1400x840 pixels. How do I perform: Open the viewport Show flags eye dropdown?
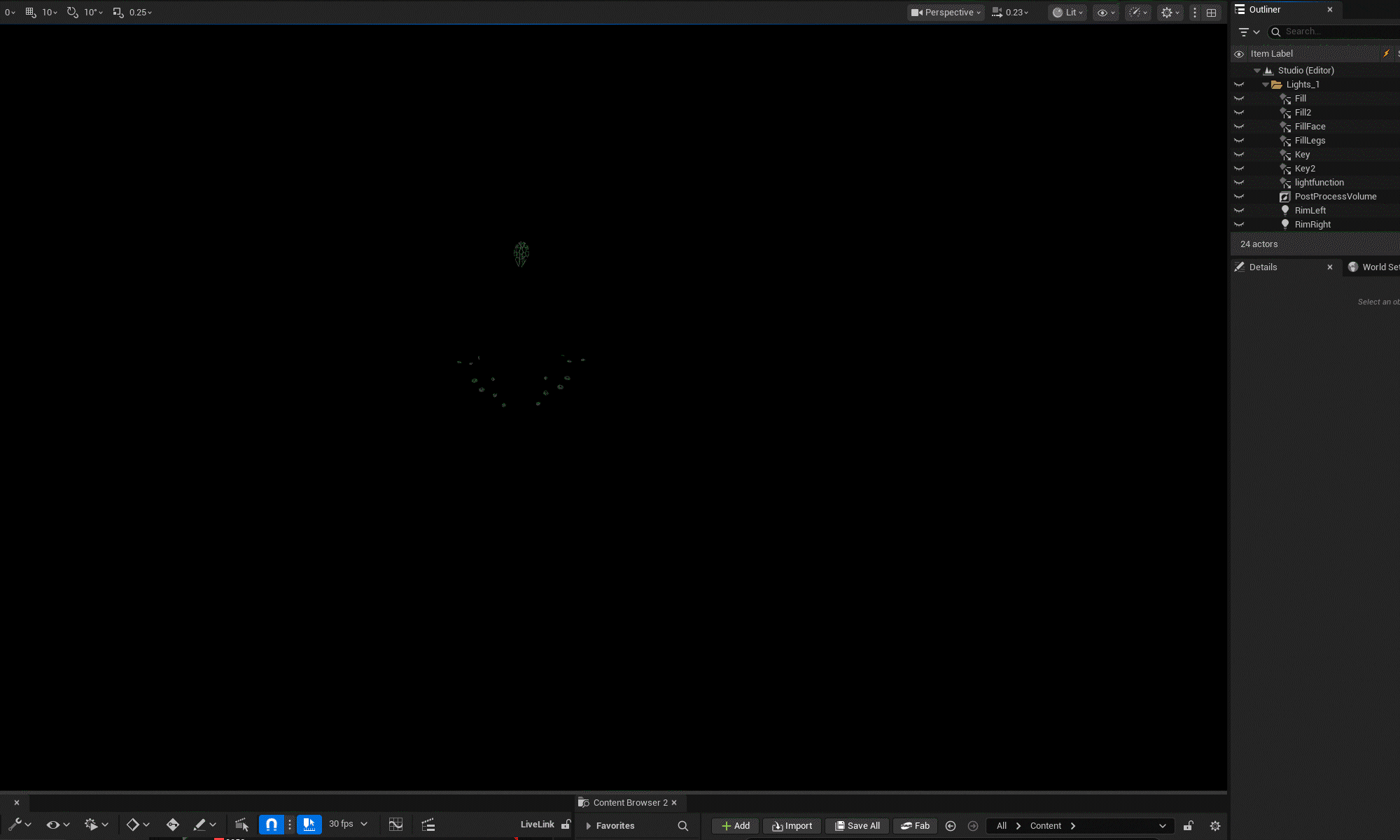1105,13
